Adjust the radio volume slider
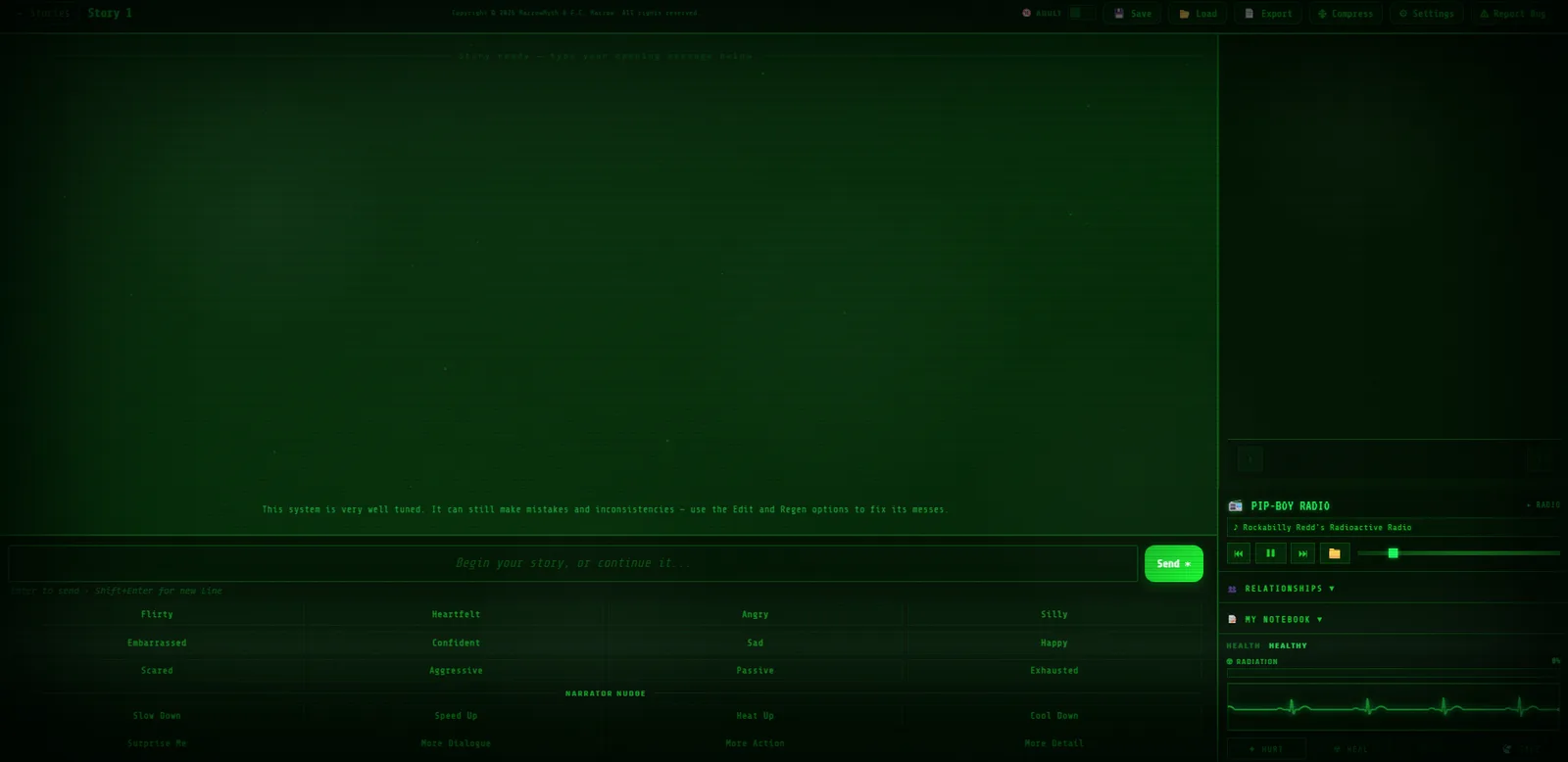This screenshot has width=1568, height=762. pyautogui.click(x=1458, y=553)
